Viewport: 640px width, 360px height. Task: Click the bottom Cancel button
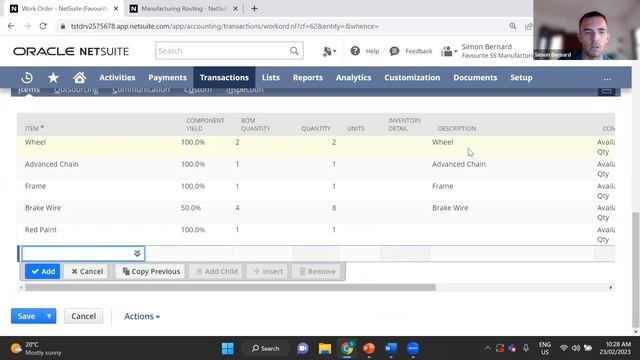[x=83, y=316]
